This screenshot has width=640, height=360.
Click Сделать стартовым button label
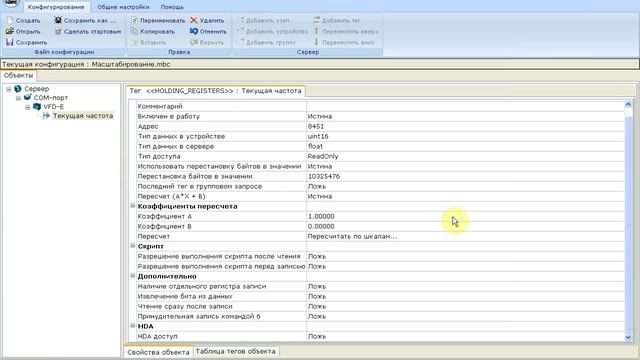pyautogui.click(x=92, y=31)
